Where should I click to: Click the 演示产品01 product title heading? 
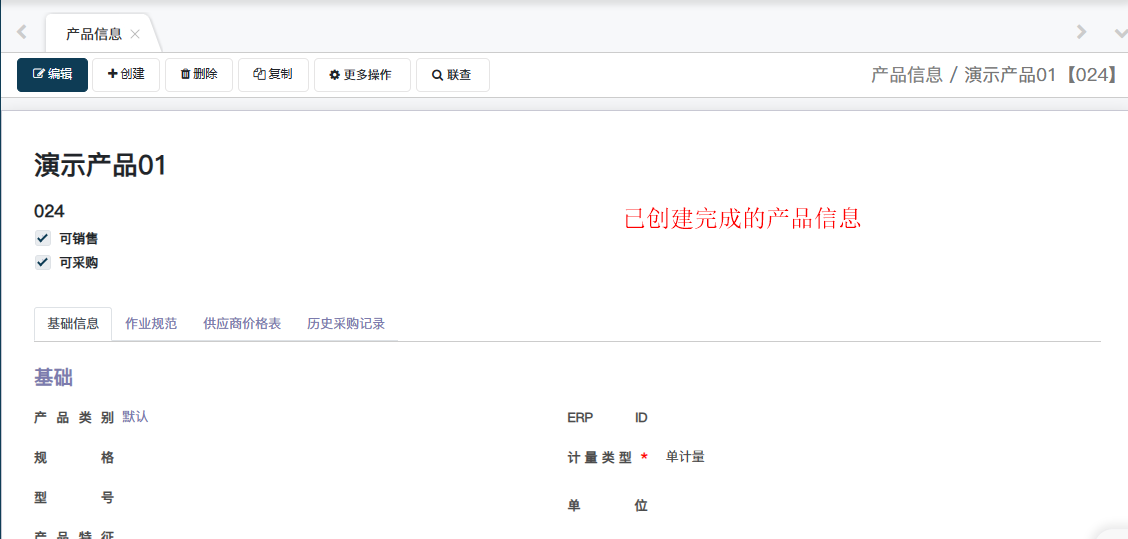(x=100, y=166)
